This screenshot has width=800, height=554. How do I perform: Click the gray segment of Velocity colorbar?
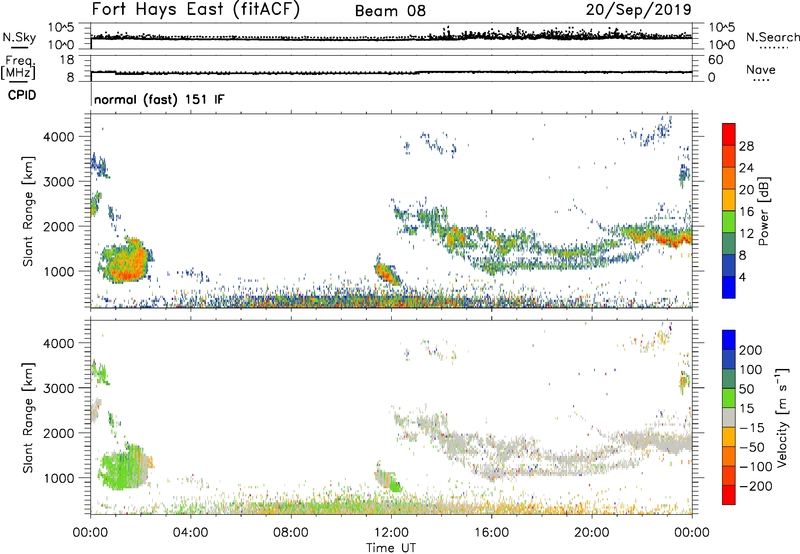click(729, 418)
